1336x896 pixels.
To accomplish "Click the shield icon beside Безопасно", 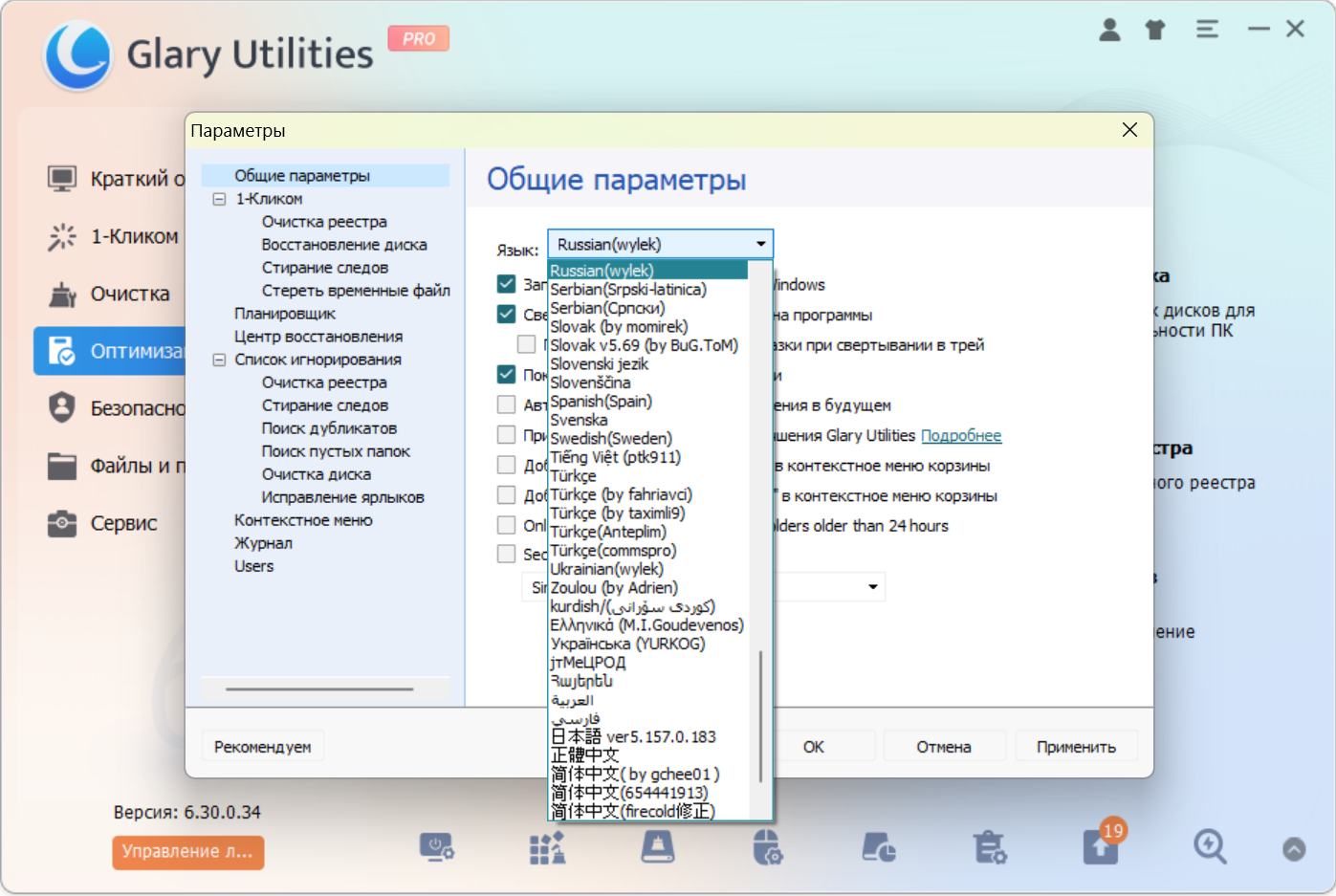I will (62, 407).
